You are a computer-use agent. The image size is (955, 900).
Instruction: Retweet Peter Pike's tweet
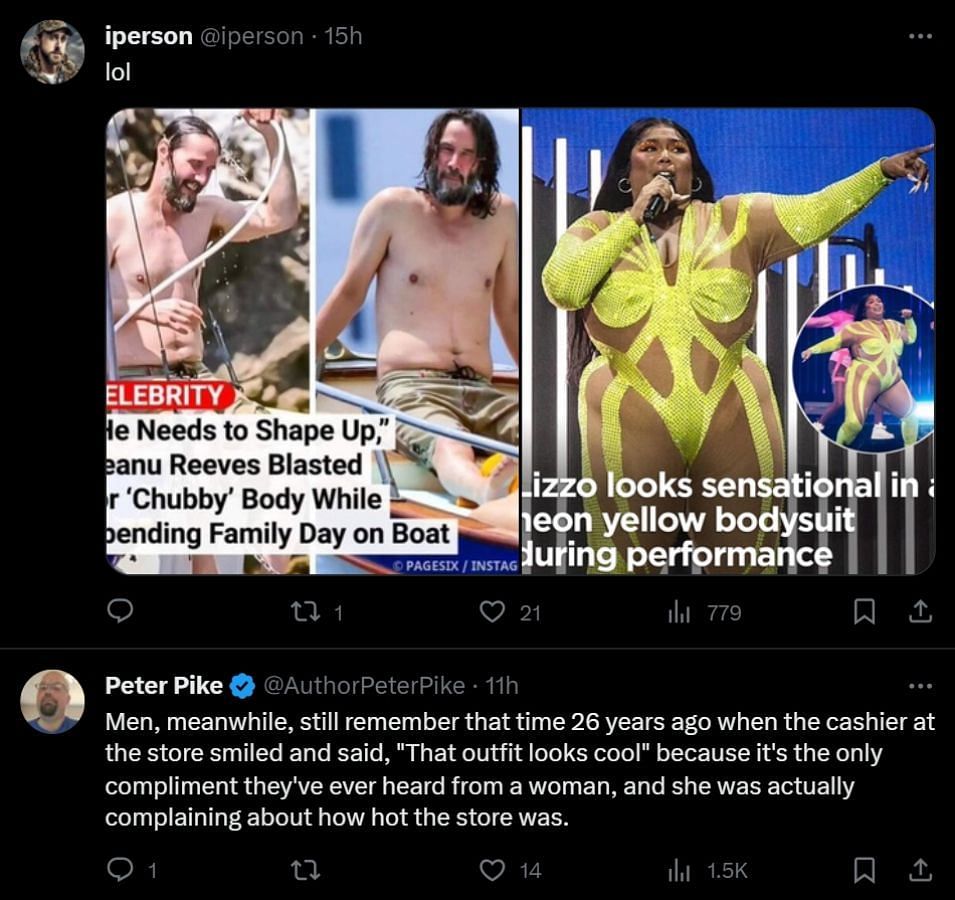(305, 870)
